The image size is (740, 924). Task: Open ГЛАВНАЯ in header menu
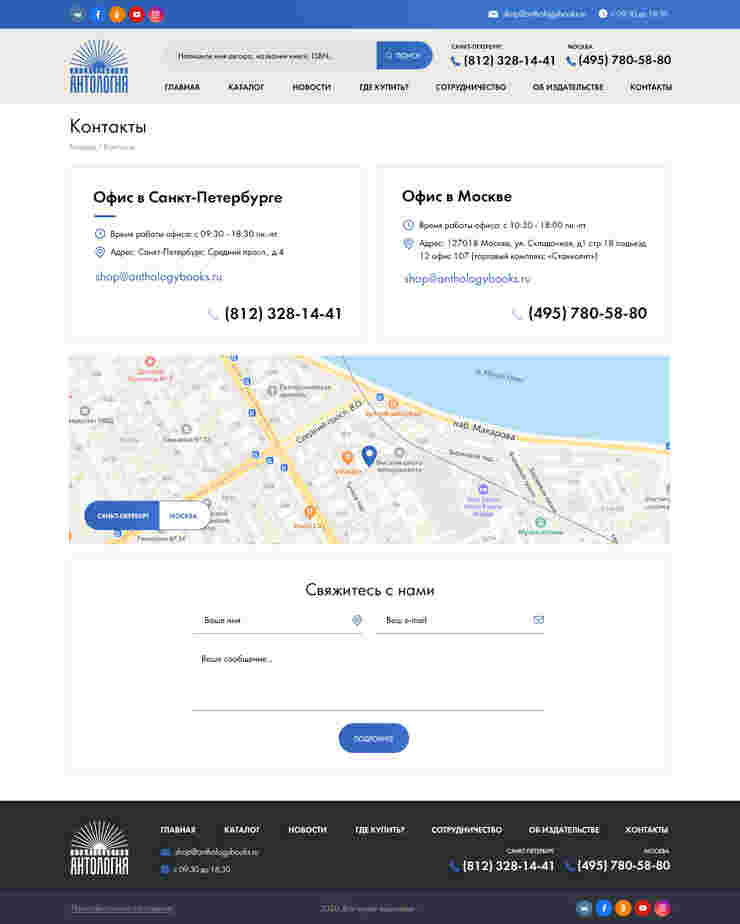tap(182, 87)
